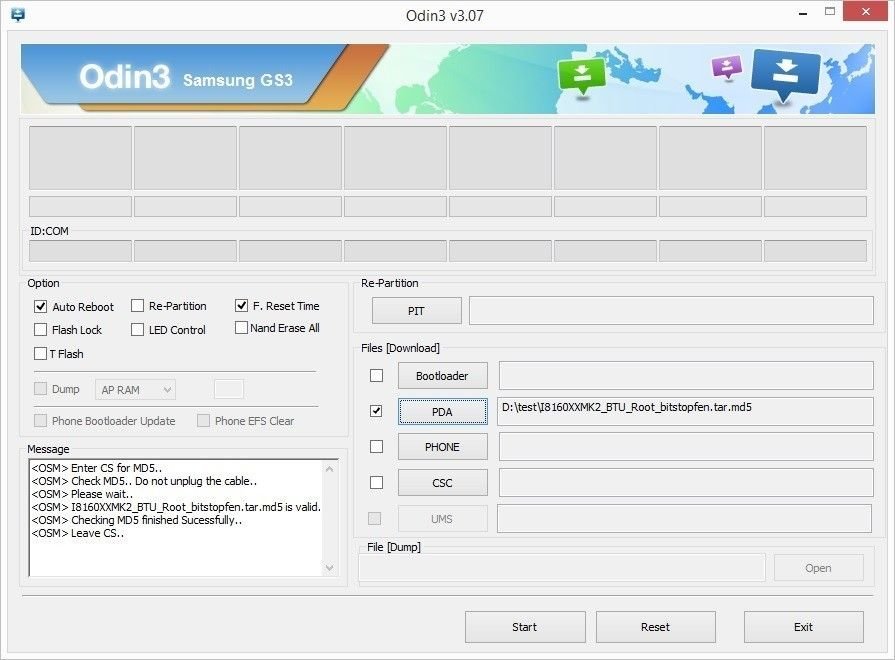Click the Message log scroll up arrow
This screenshot has height=660, width=895.
tap(329, 469)
